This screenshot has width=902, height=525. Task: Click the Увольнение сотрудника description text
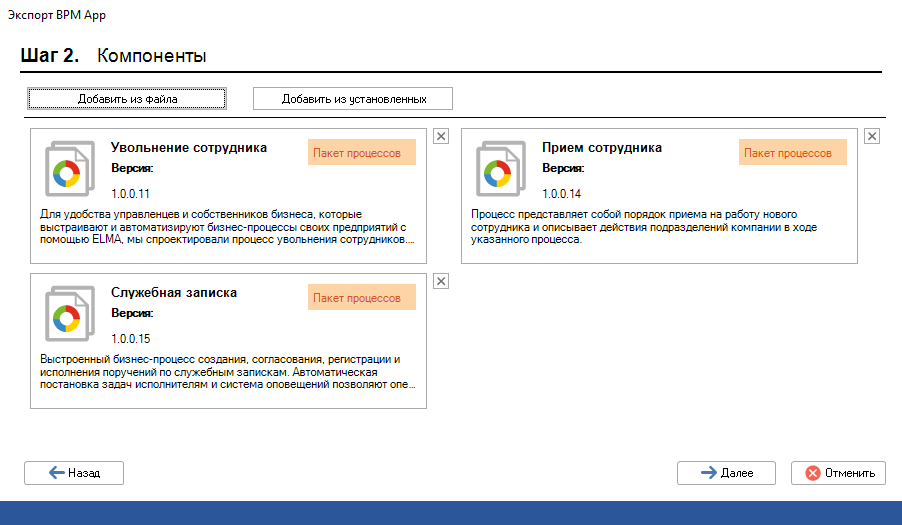click(226, 227)
